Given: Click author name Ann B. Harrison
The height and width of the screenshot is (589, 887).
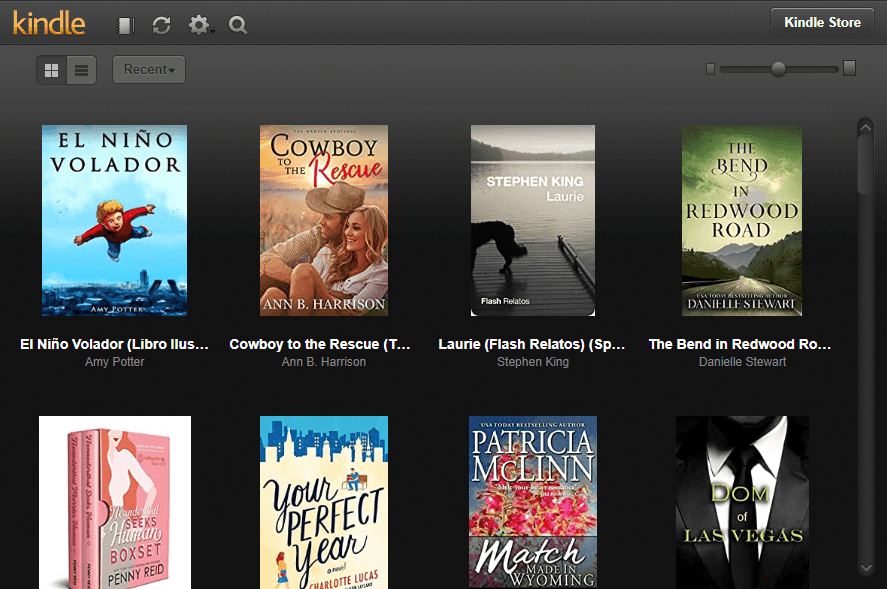Looking at the screenshot, I should pyautogui.click(x=324, y=362).
